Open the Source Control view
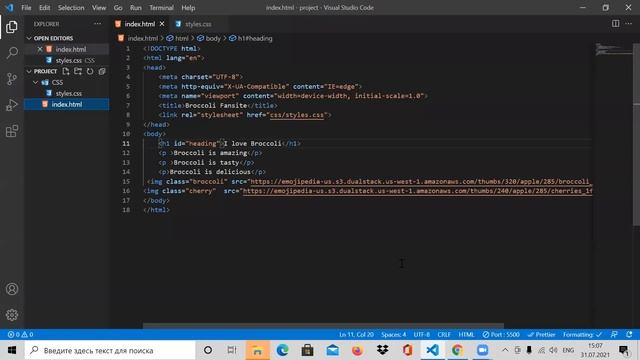Viewport: 640px width, 360px height. click(12, 79)
